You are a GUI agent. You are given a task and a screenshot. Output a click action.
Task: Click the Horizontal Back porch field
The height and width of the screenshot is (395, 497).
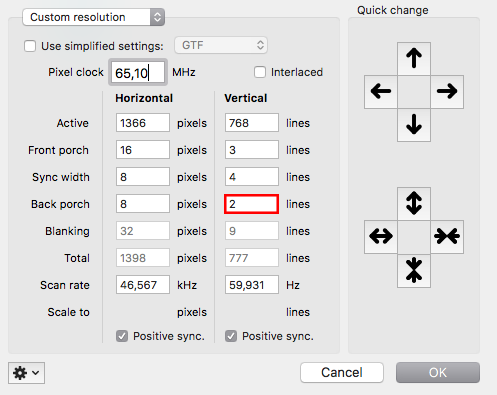pyautogui.click(x=143, y=204)
